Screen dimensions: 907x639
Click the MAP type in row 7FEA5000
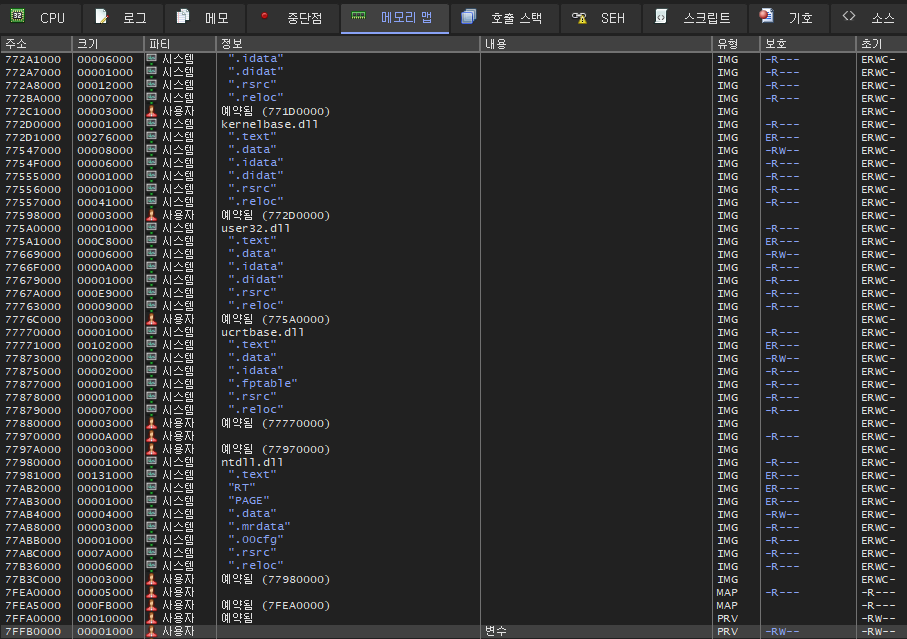point(727,605)
